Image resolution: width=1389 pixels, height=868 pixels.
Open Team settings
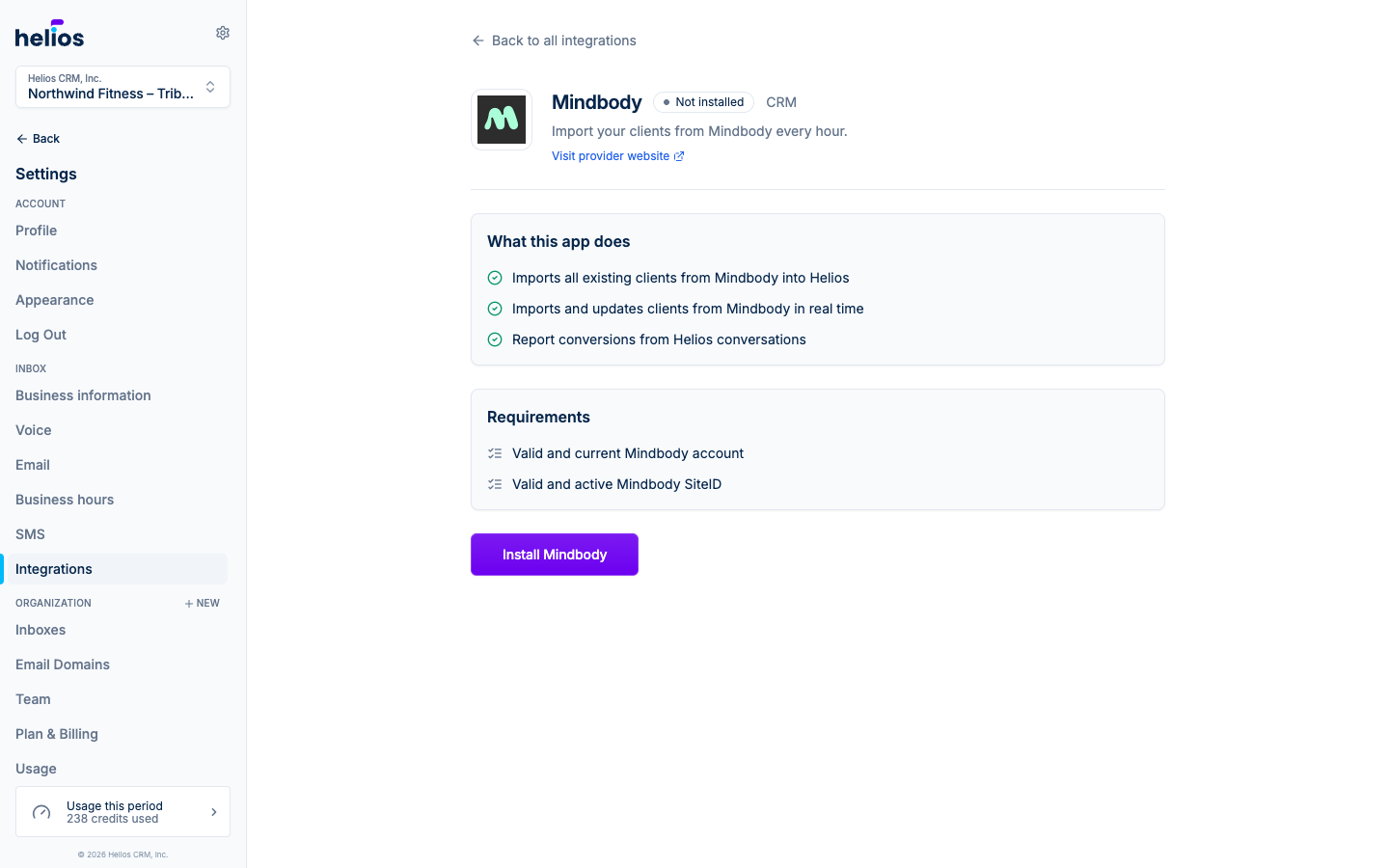33,699
